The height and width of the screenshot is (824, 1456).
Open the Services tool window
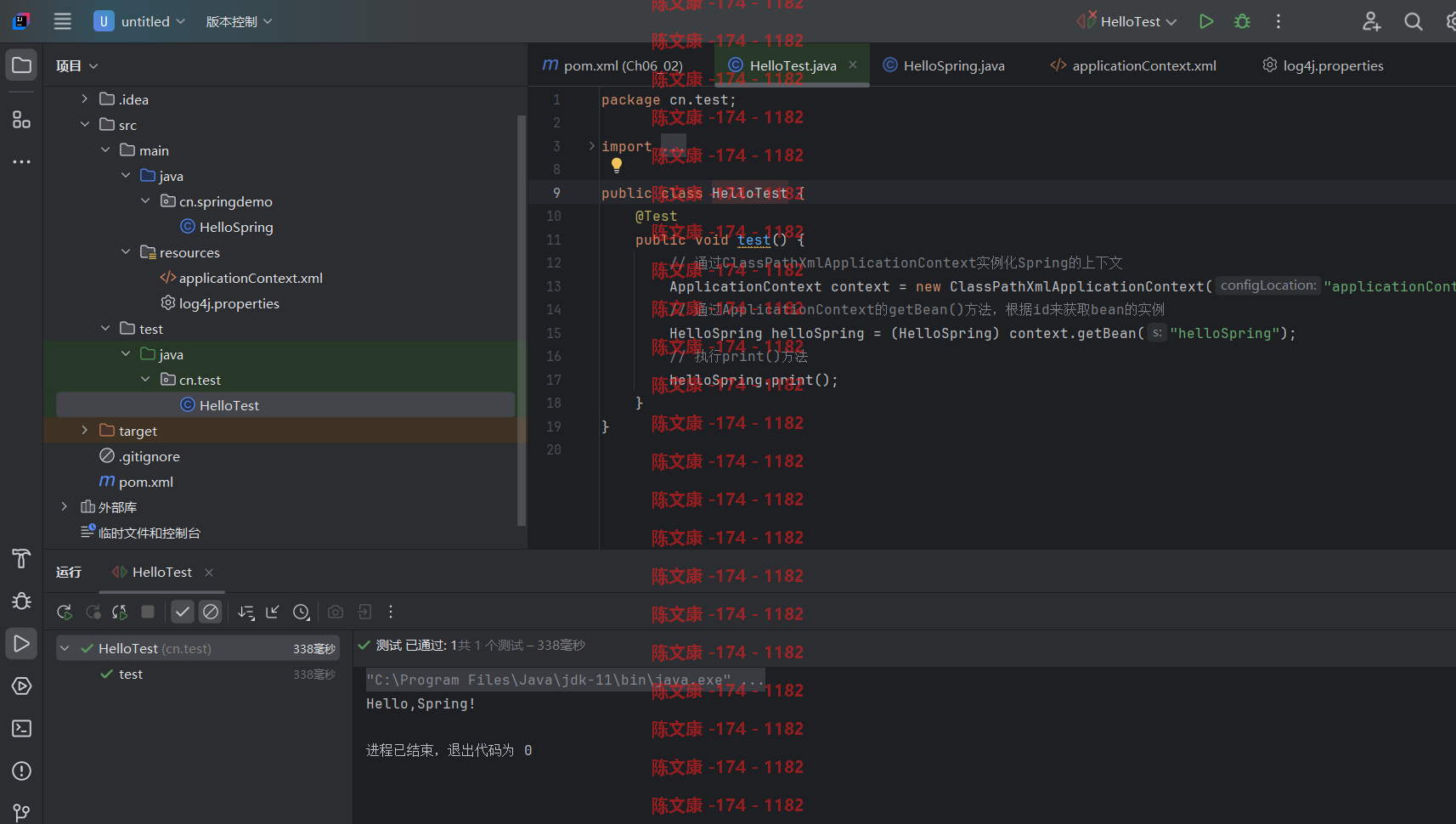pyautogui.click(x=22, y=686)
